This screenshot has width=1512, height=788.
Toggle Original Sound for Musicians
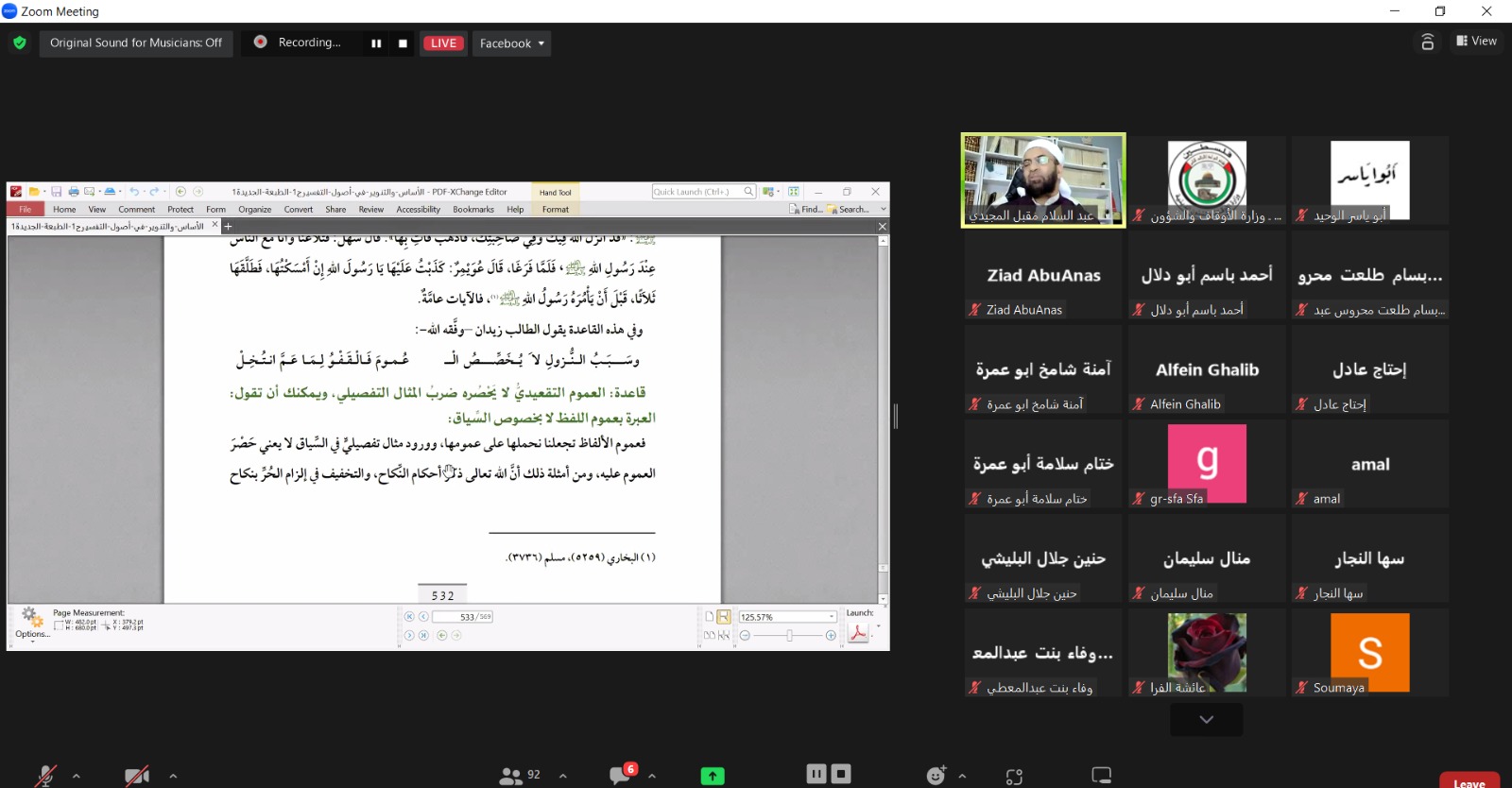pos(136,43)
